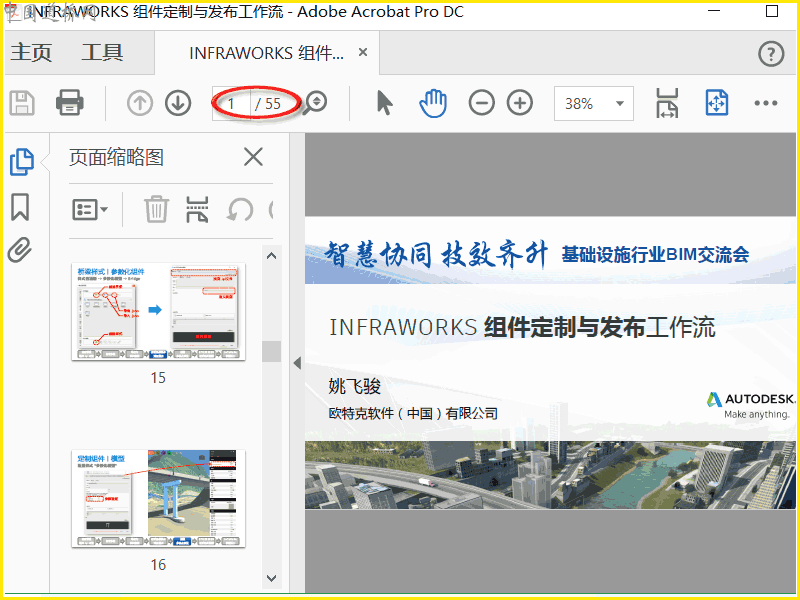Zoom in with the plus circle
This screenshot has width=800, height=600.
(x=520, y=103)
